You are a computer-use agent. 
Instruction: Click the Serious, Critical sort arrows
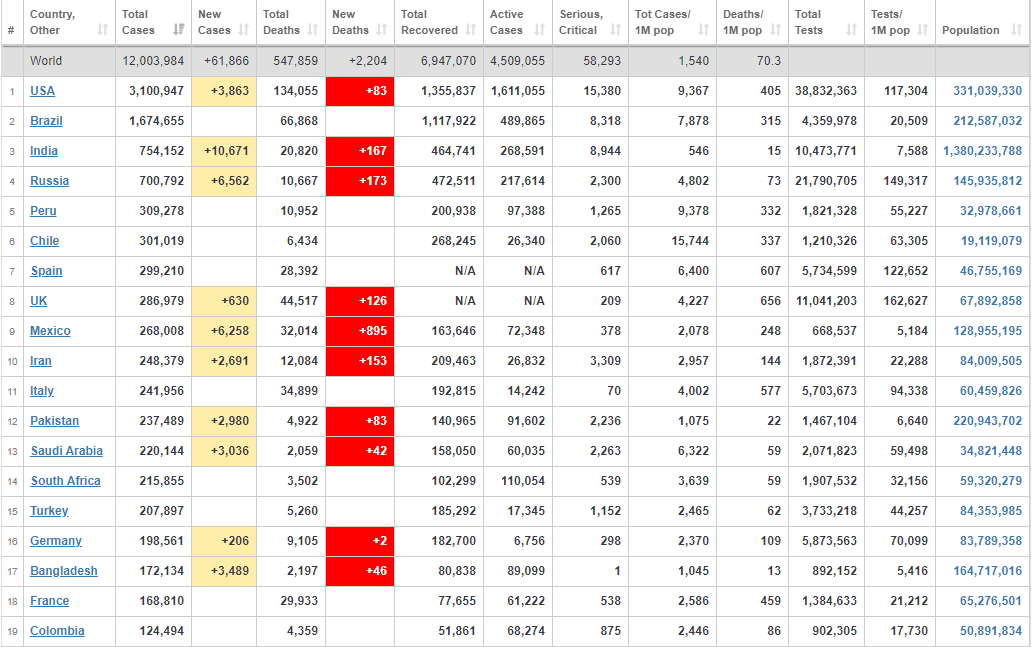[x=615, y=30]
